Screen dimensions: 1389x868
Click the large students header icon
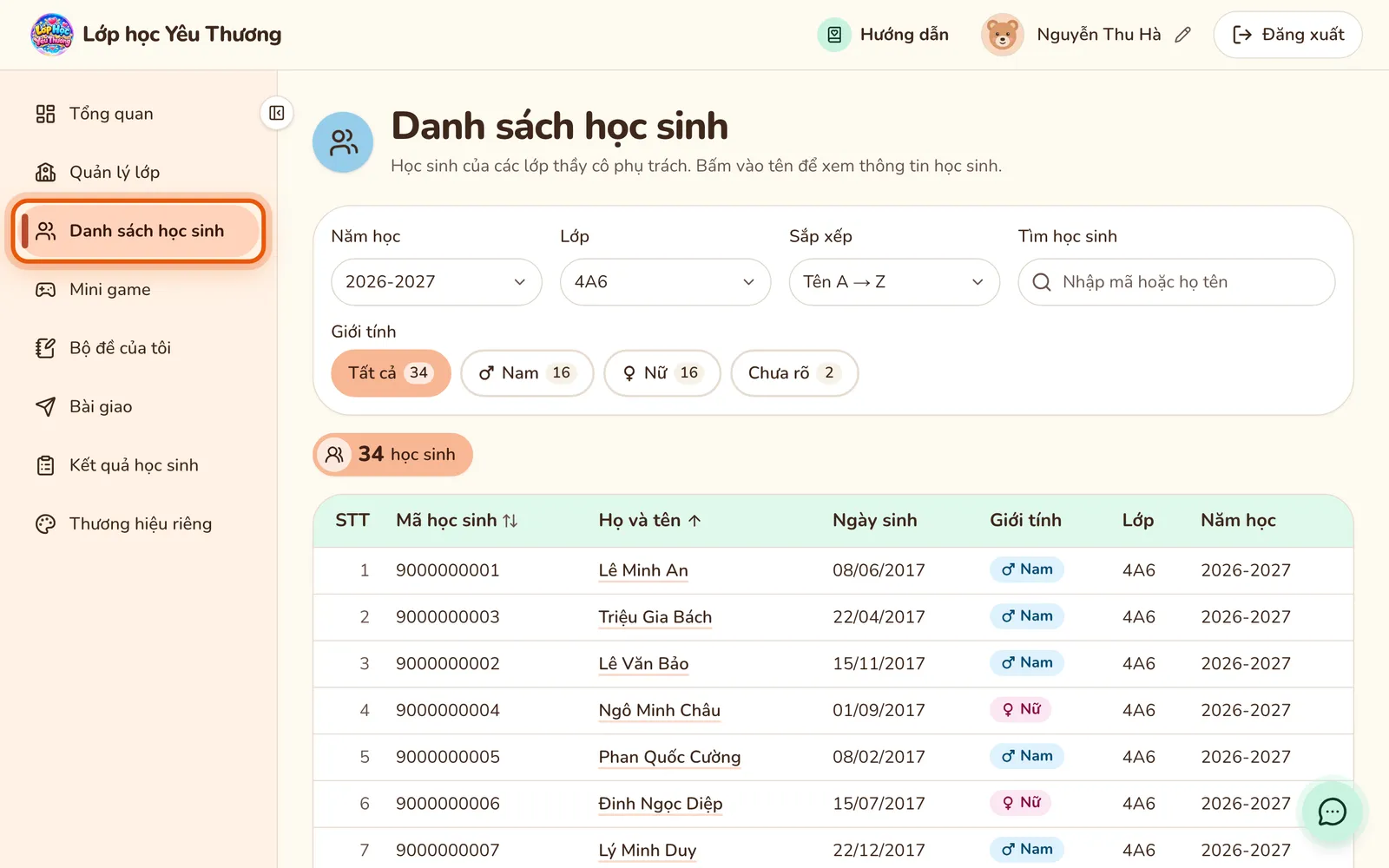pos(343,142)
